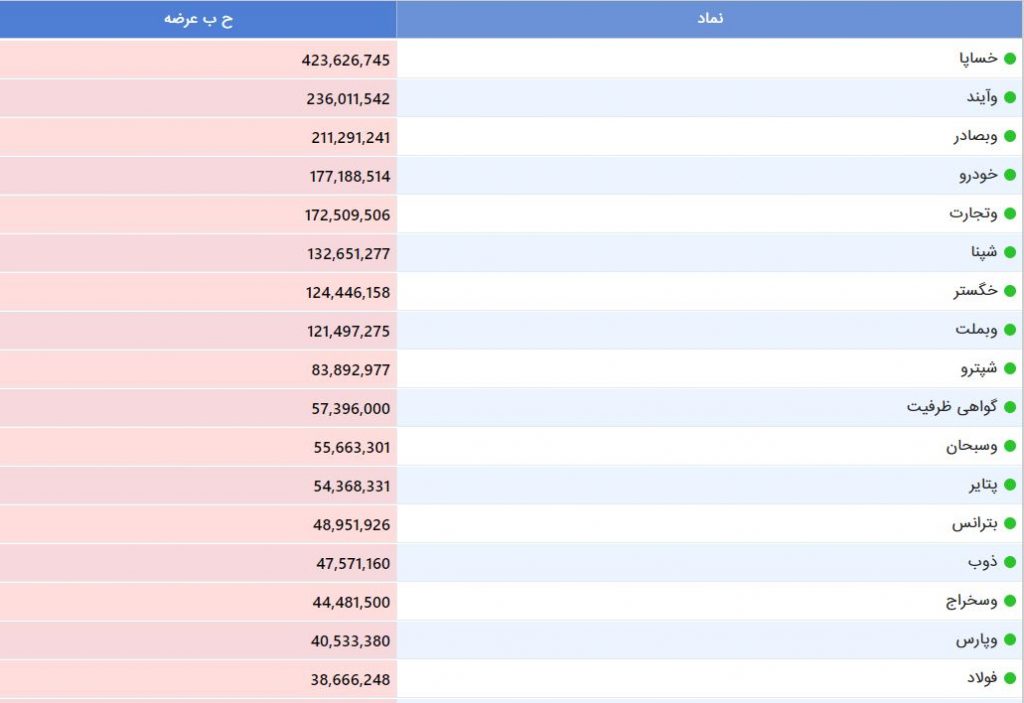This screenshot has height=703, width=1024.
Task: Click the value 236,011,542
Action: (x=348, y=99)
